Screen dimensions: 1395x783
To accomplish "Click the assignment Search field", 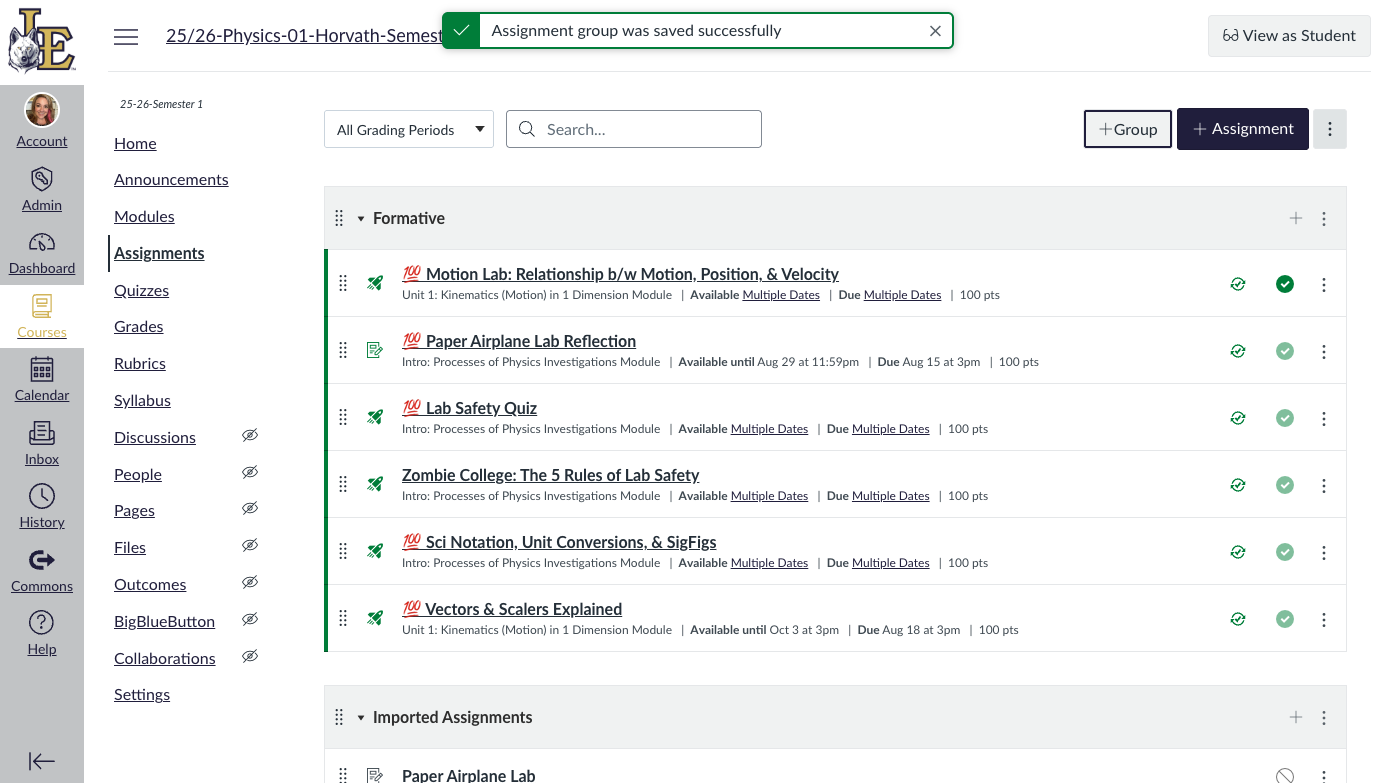I will [634, 129].
